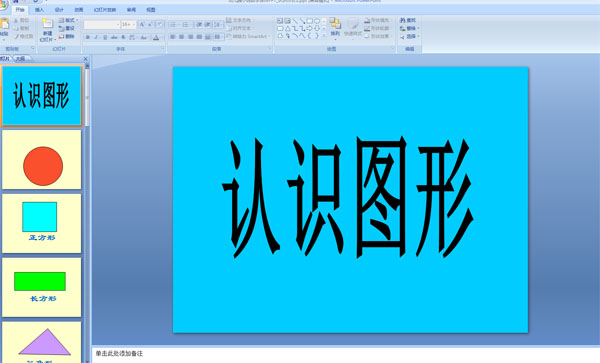Click the Arrange shapes icon

click(335, 24)
